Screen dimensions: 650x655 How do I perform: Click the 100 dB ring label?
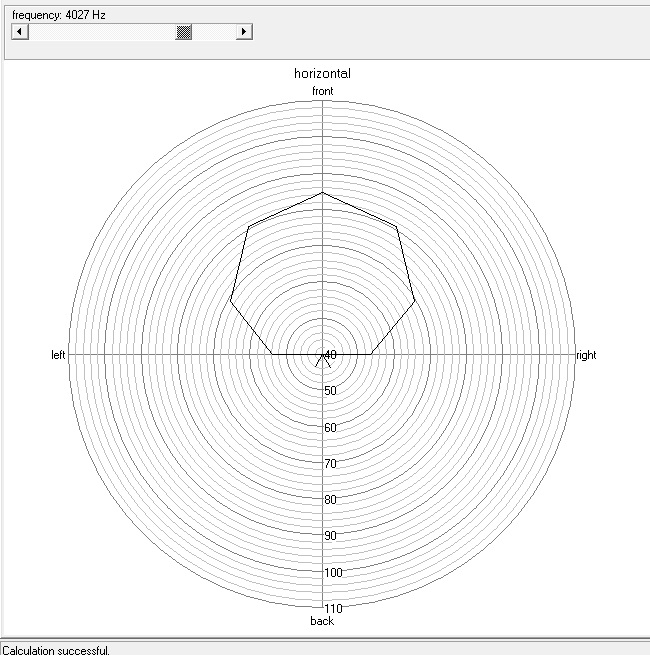[x=333, y=572]
